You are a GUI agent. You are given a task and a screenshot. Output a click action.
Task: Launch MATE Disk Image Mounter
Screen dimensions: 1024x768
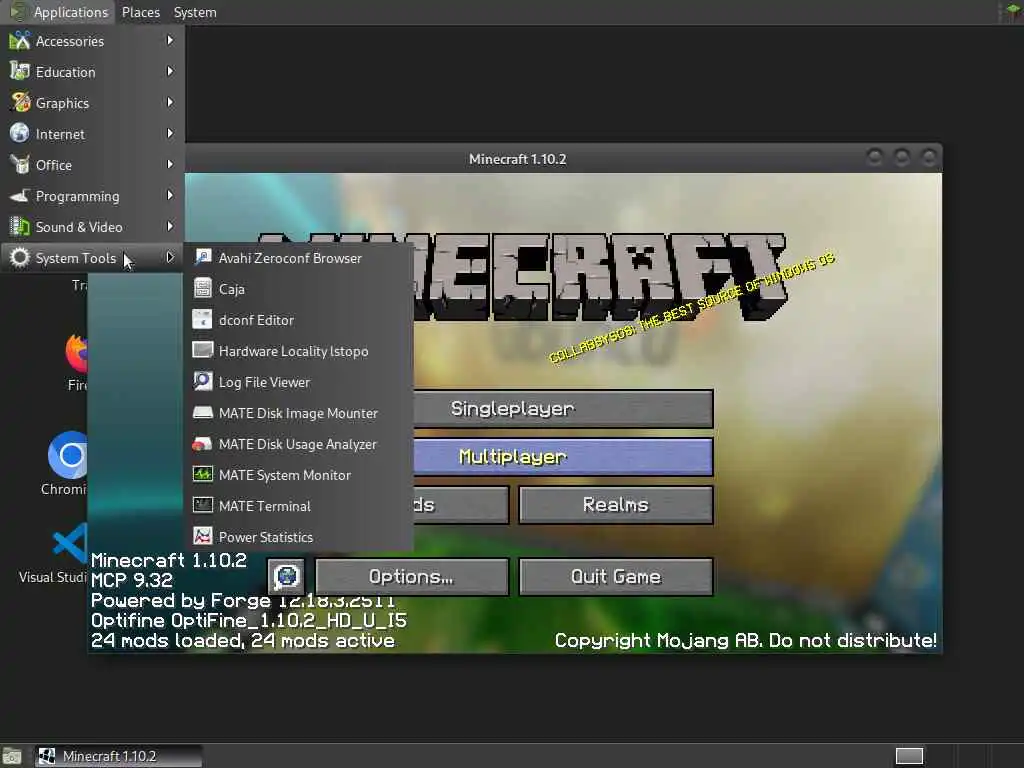click(299, 413)
